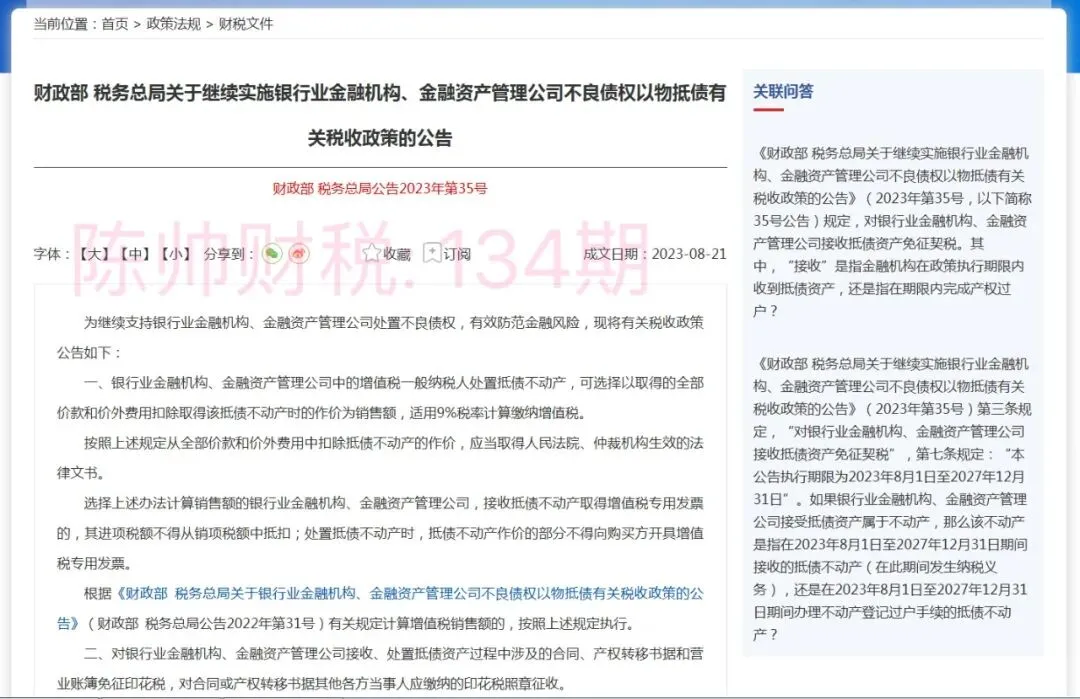Viewport: 1080px width, 699px height.
Task: Share the article to Weibo
Action: pyautogui.click(x=299, y=253)
